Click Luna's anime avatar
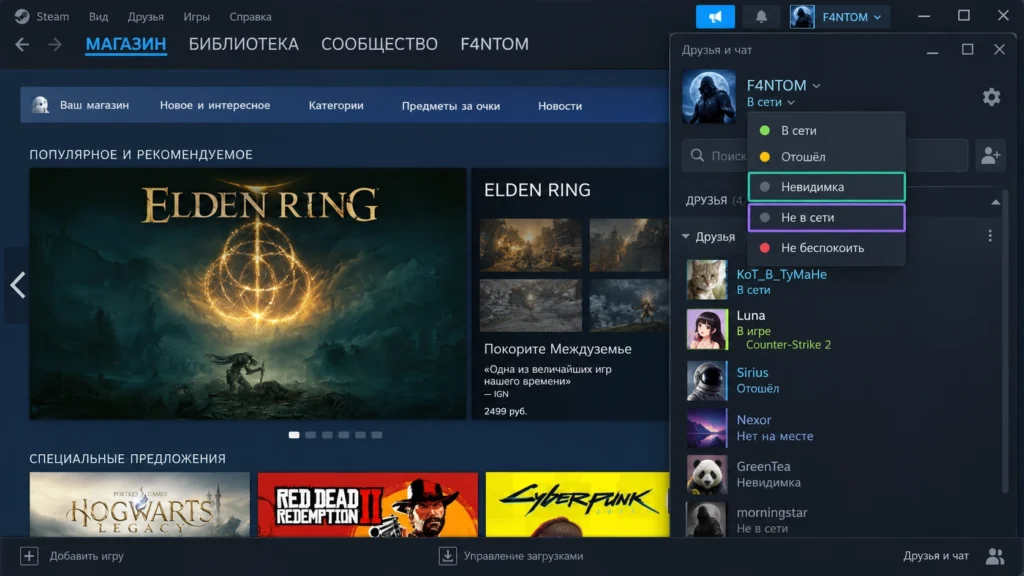1024x576 pixels. click(707, 329)
